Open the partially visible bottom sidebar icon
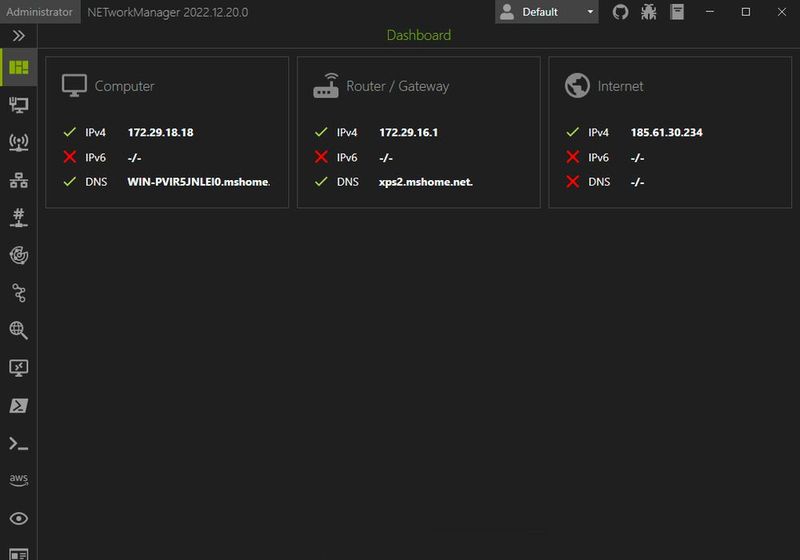 click(19, 554)
